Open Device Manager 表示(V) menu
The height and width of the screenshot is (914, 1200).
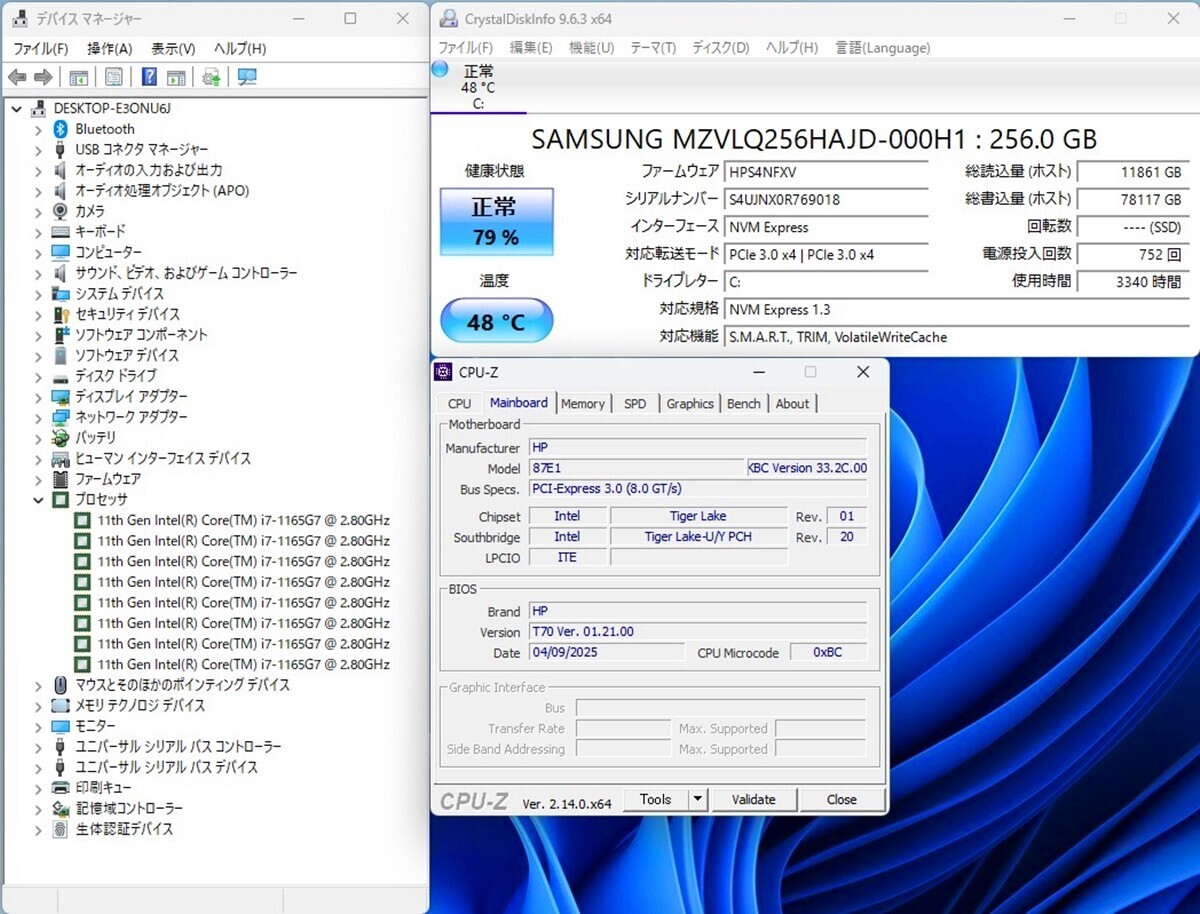(173, 48)
